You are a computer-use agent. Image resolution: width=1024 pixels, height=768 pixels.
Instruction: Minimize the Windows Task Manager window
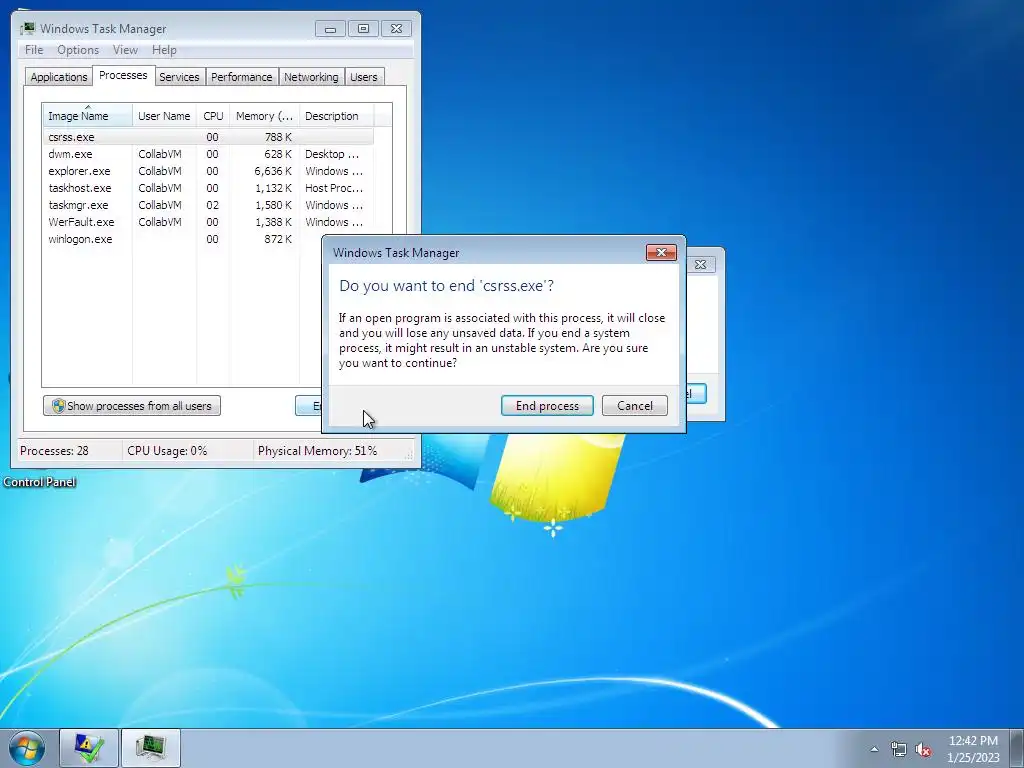tap(330, 29)
